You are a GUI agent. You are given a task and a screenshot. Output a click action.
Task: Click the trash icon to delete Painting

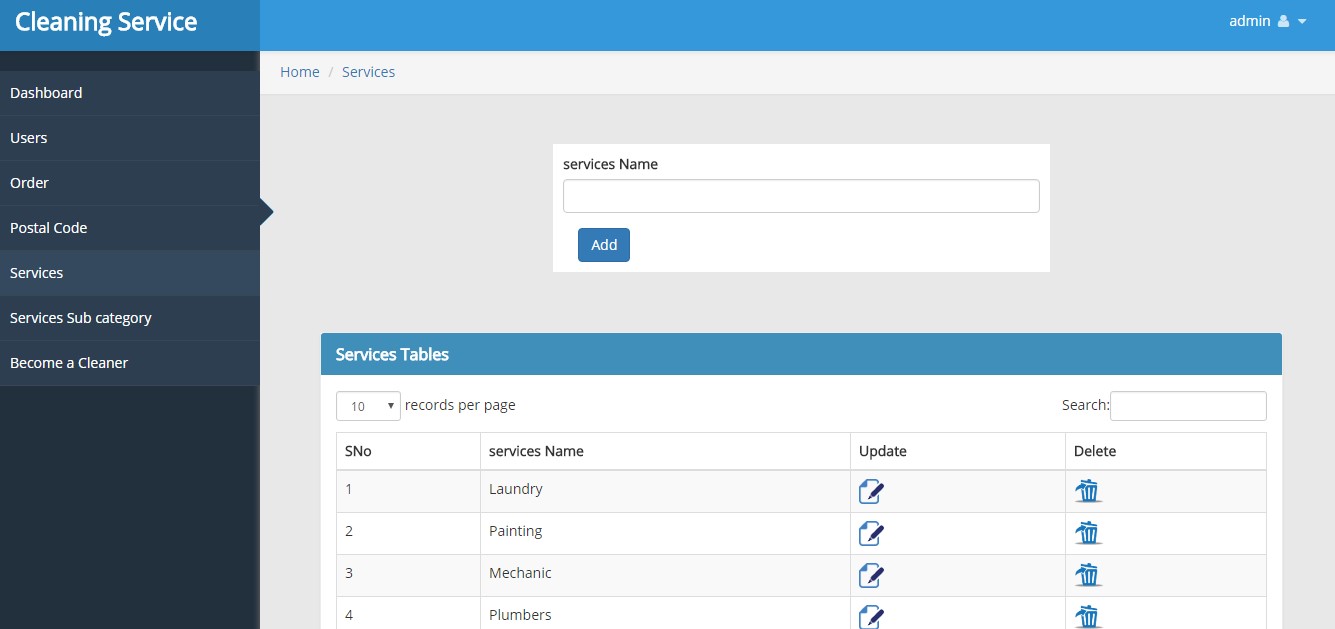tap(1087, 533)
